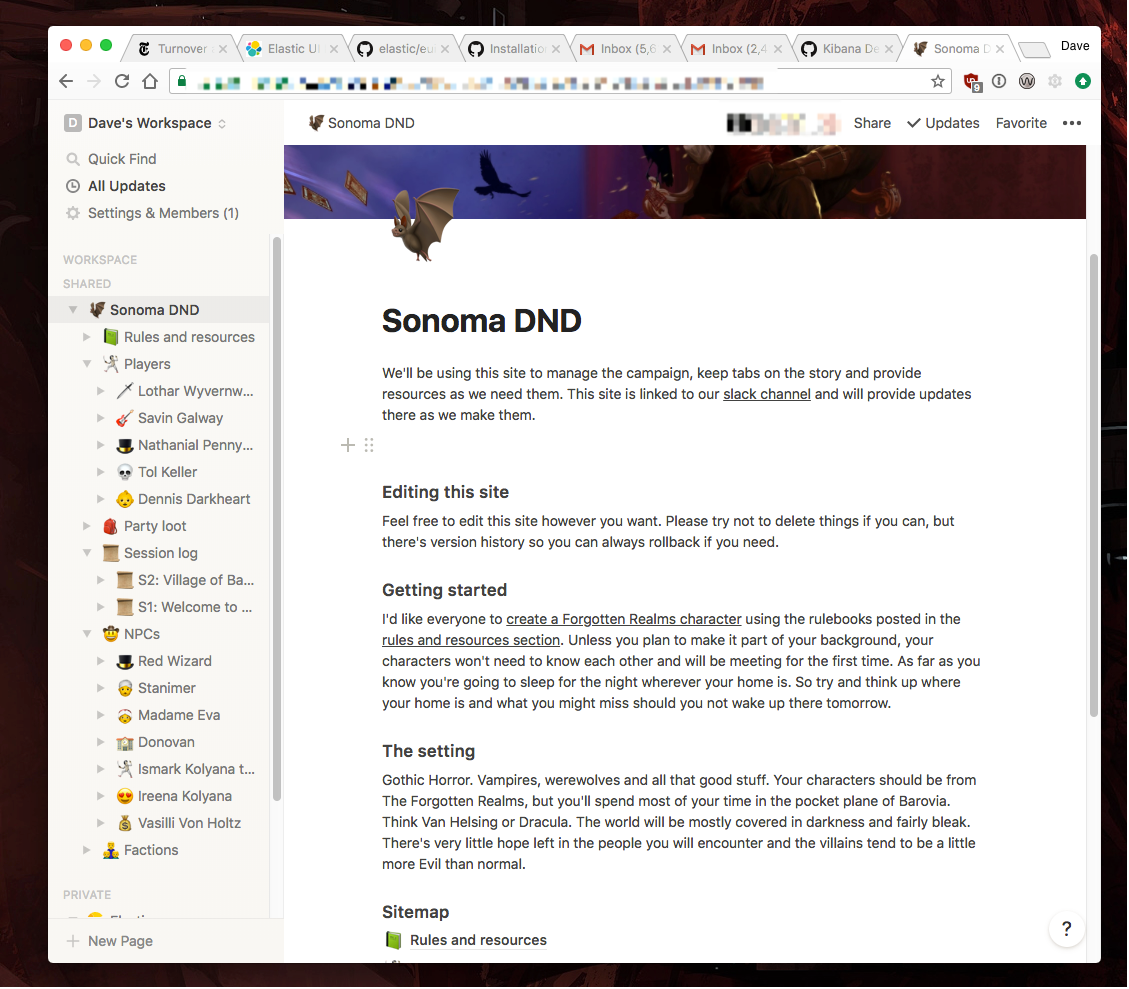
Task: Click the scroll icon beside Session log
Action: pos(111,554)
